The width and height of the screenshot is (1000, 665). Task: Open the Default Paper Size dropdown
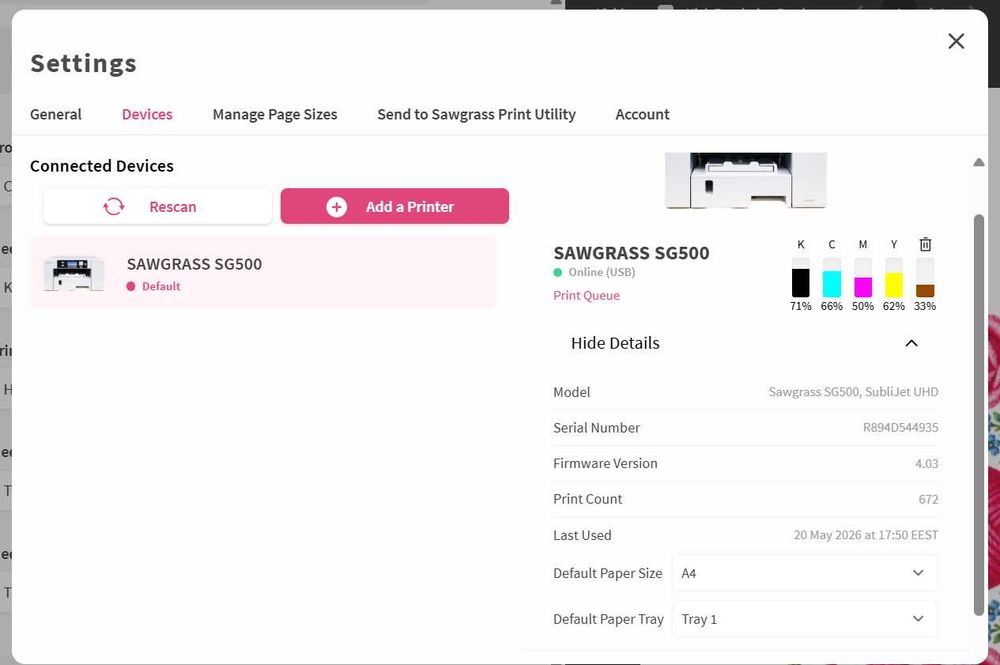pyautogui.click(x=805, y=573)
